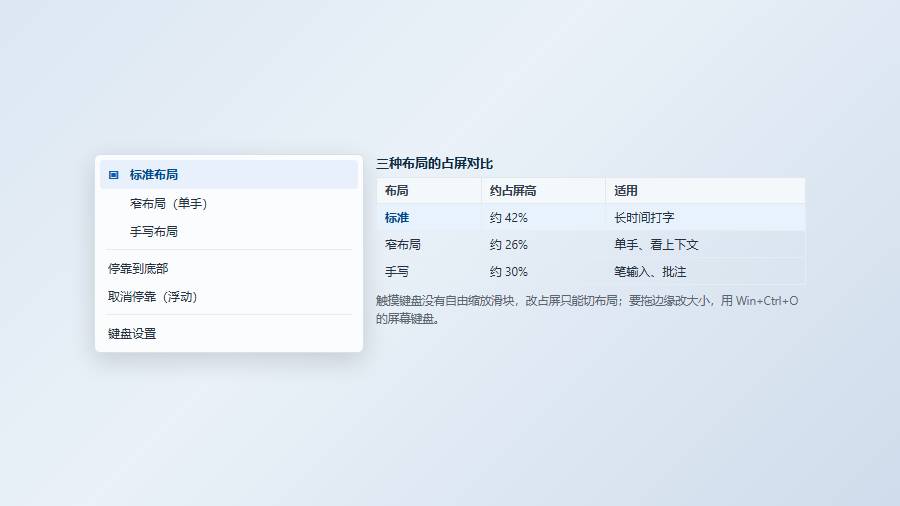The image size is (900, 506).
Task: Click the 约 42% cell
Action: (x=543, y=218)
